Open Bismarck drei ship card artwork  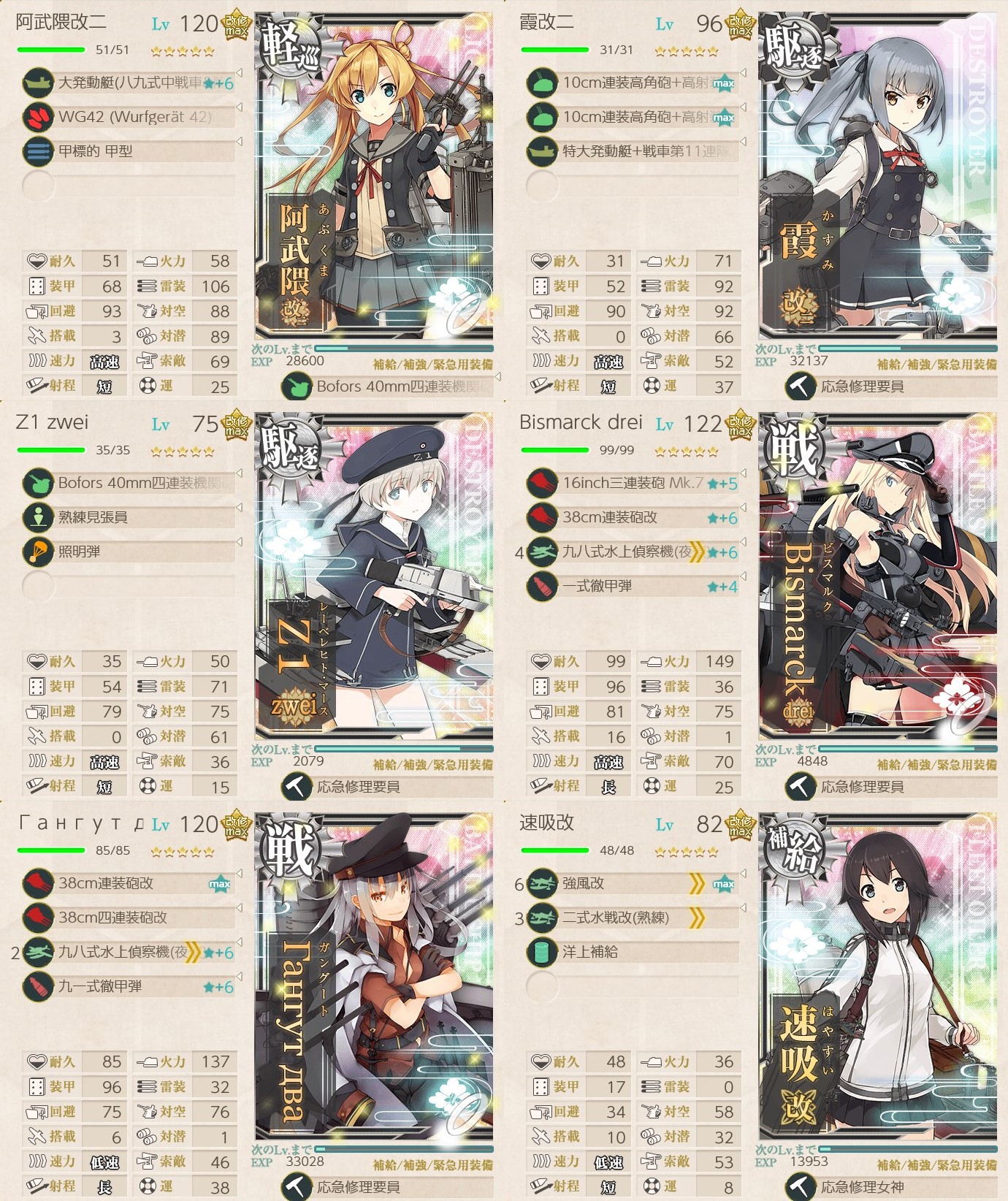[x=878, y=576]
